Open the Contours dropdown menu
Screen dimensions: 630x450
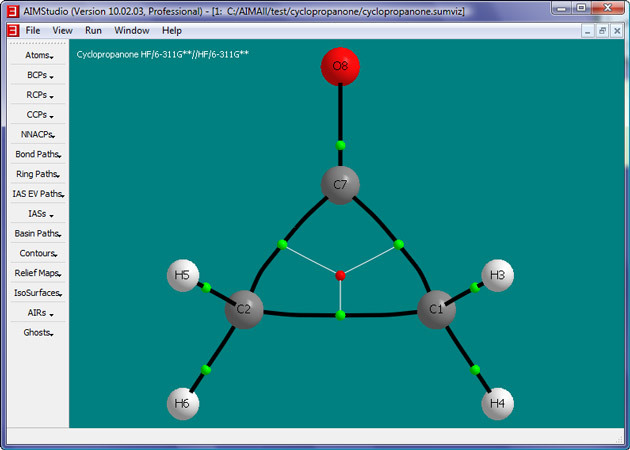(37, 253)
